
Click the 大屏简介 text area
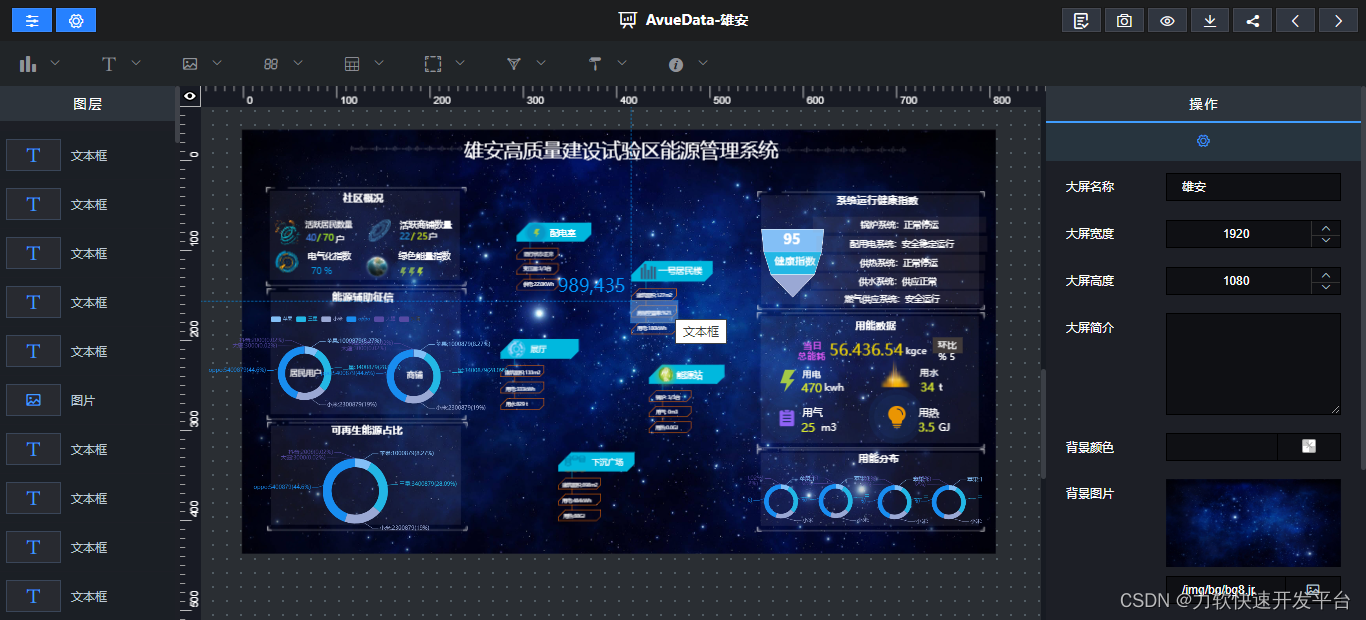1253,364
